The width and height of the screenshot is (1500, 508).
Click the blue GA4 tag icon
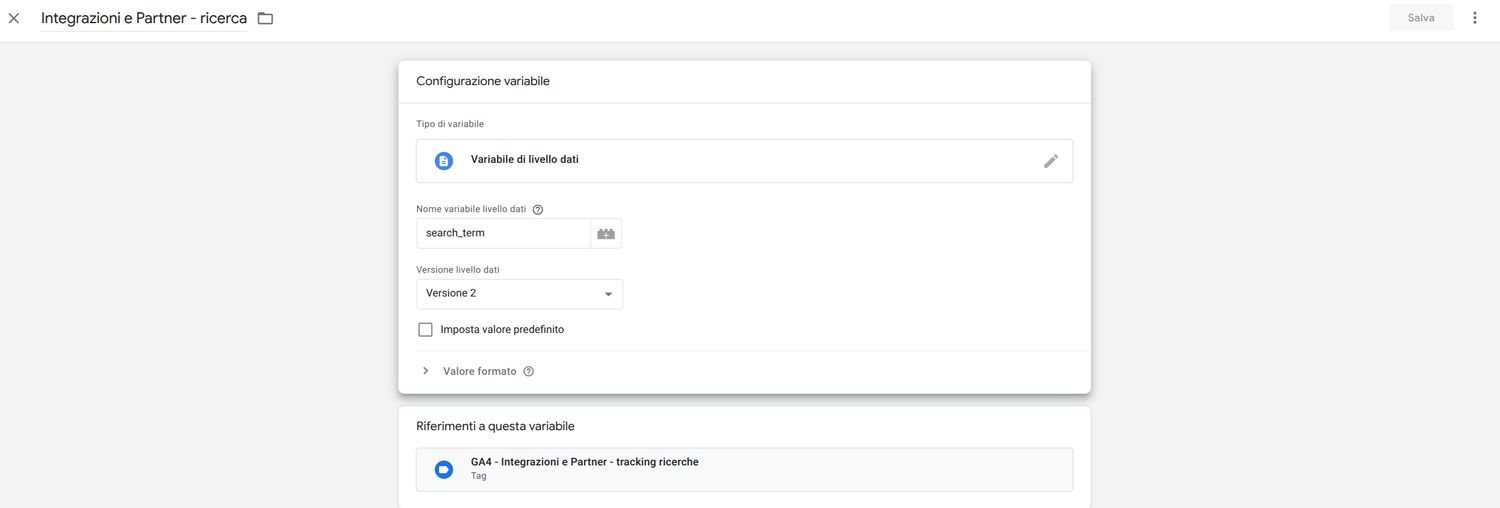click(x=444, y=470)
